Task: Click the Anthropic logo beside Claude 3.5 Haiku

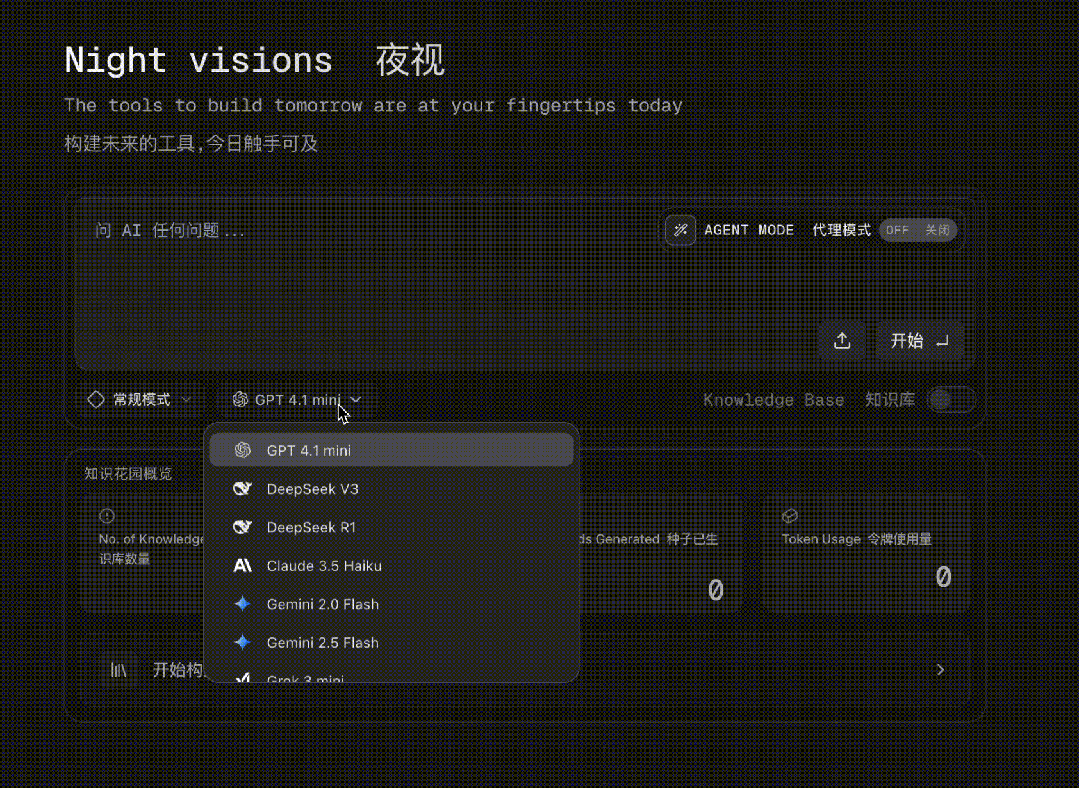Action: pos(242,566)
